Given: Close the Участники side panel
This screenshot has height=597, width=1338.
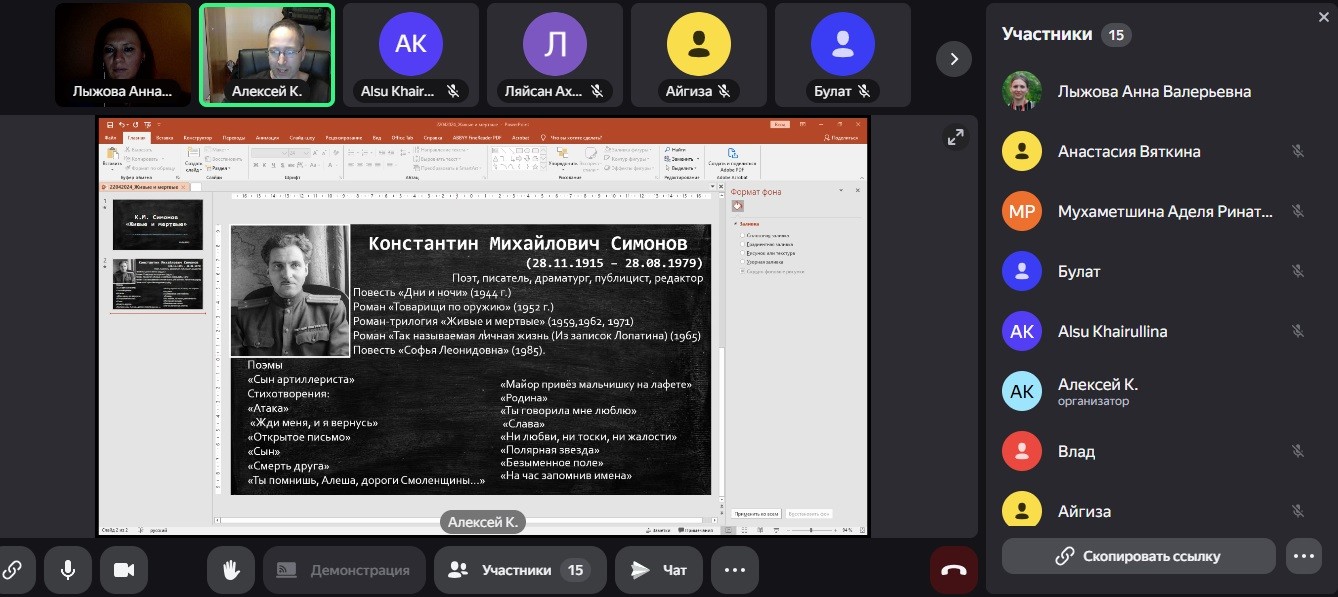Looking at the screenshot, I should (x=1324, y=16).
